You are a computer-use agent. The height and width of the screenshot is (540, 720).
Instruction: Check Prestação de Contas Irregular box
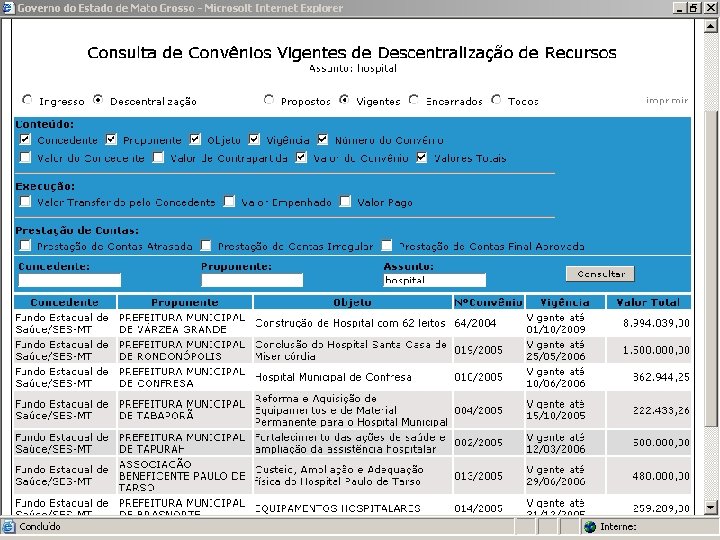tap(206, 246)
